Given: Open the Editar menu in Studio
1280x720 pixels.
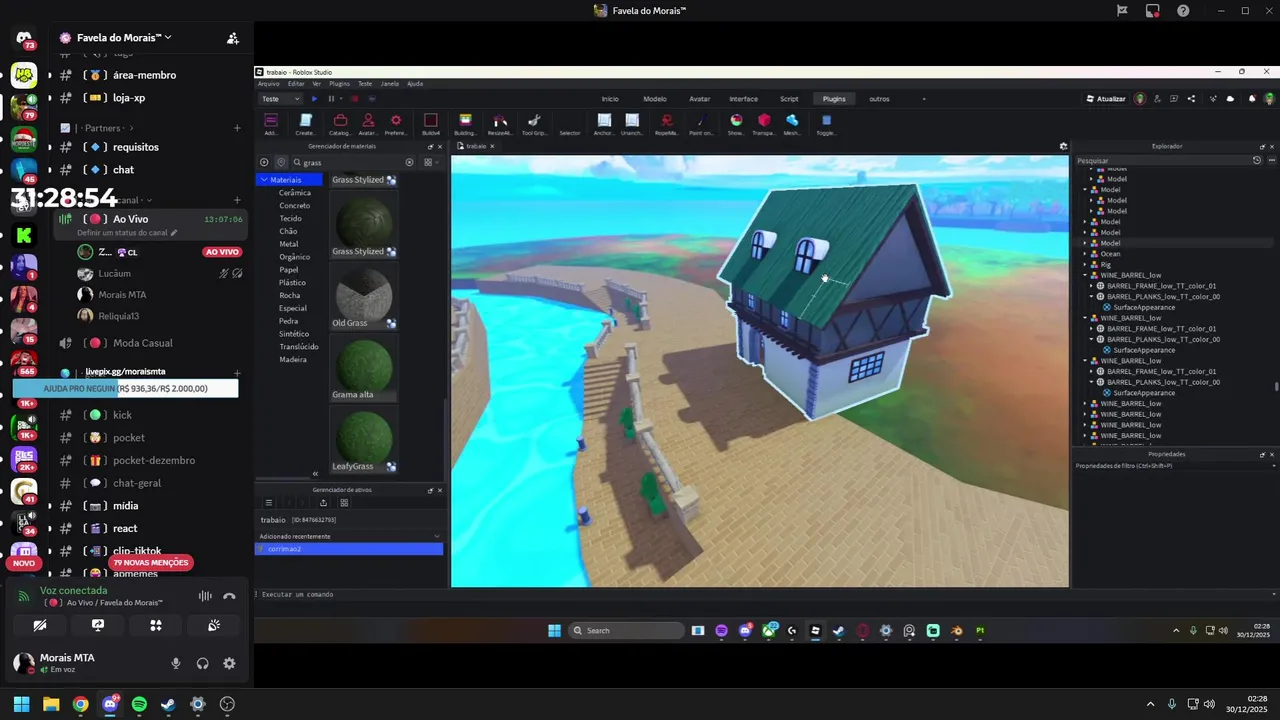Looking at the screenshot, I should [x=296, y=84].
